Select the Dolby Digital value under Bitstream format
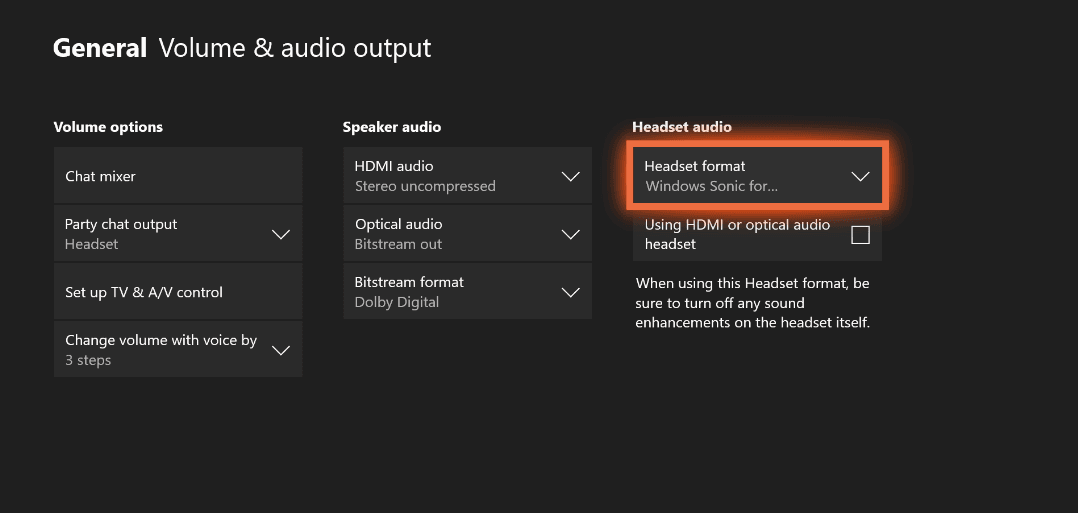1078x513 pixels. [x=396, y=303]
